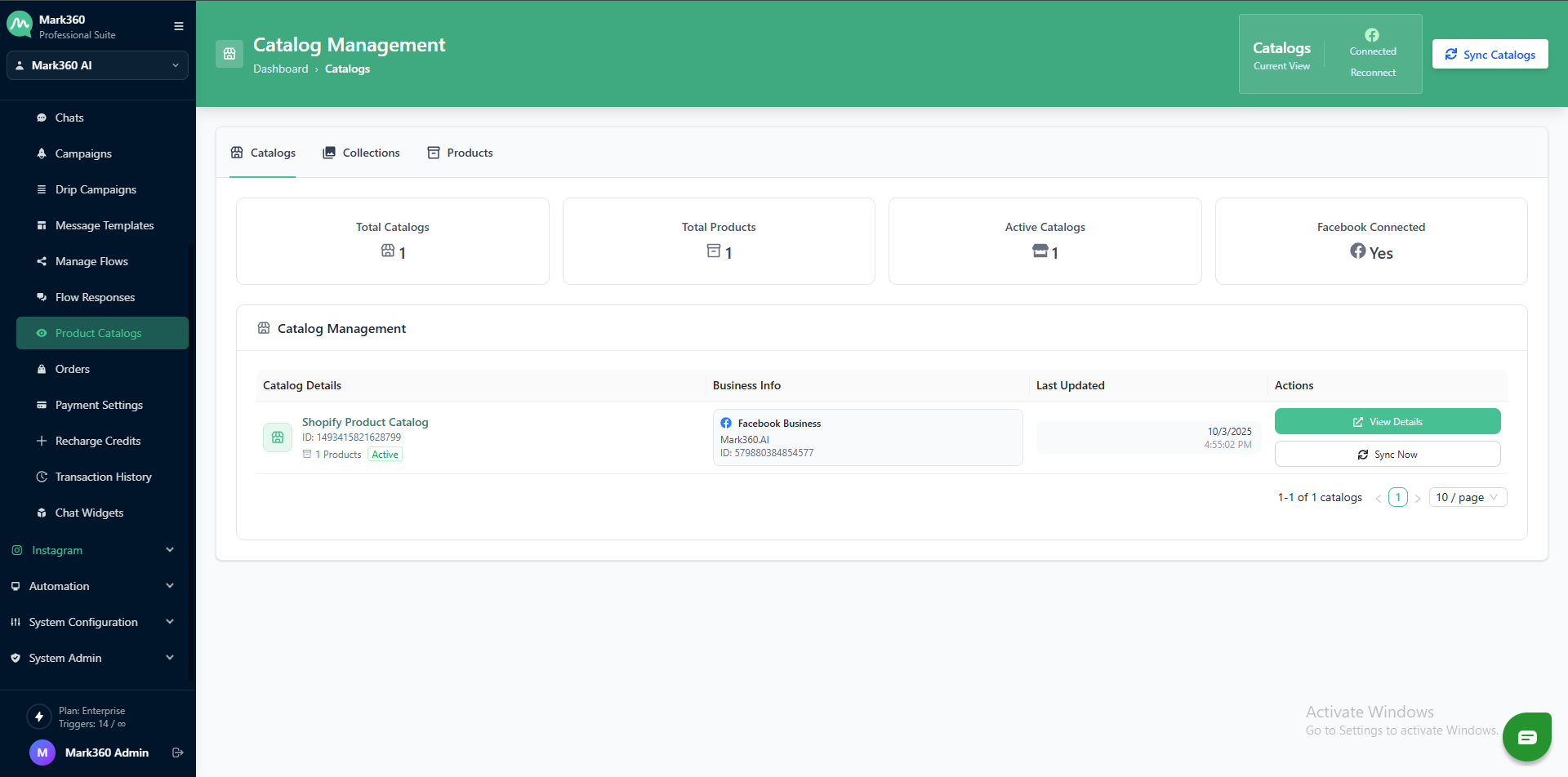Click View Details for Shopify catalog
Viewport: 1568px width, 777px height.
click(x=1387, y=422)
